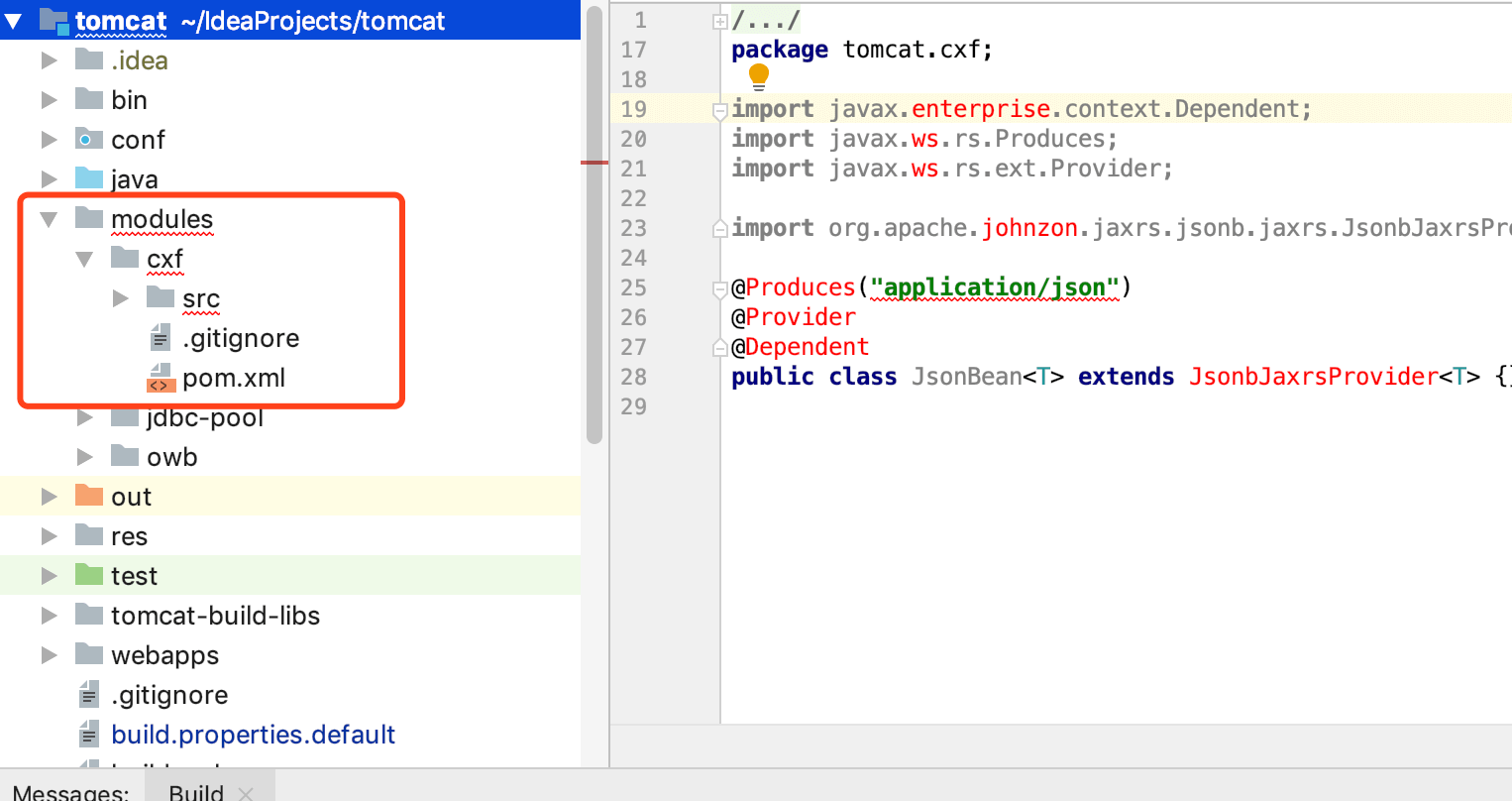
Task: Close the Build tab
Action: coord(246,793)
